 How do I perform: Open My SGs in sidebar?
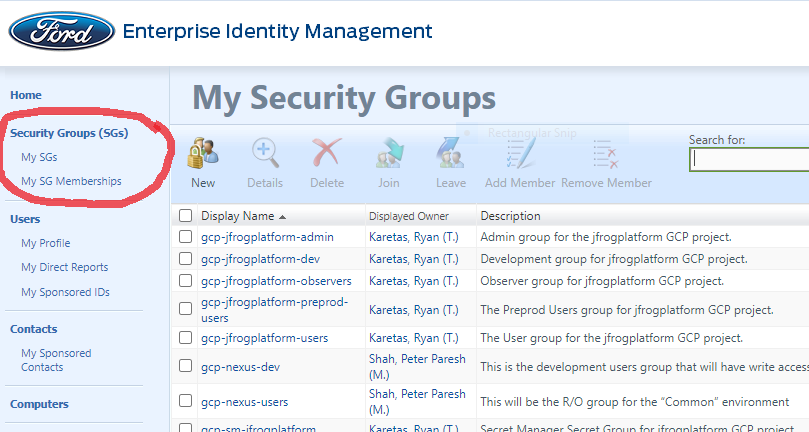coord(39,157)
